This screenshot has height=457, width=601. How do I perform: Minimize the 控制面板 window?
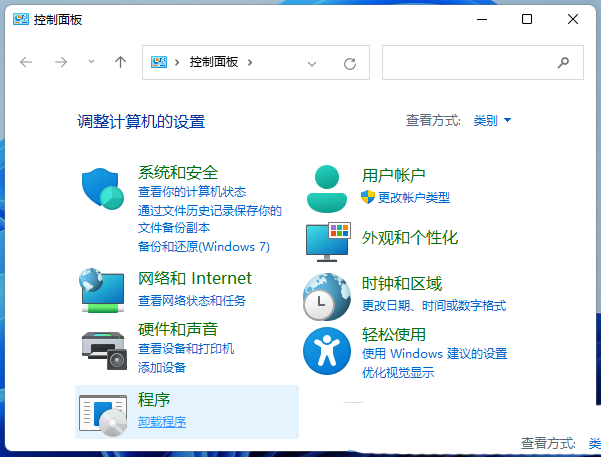click(482, 19)
